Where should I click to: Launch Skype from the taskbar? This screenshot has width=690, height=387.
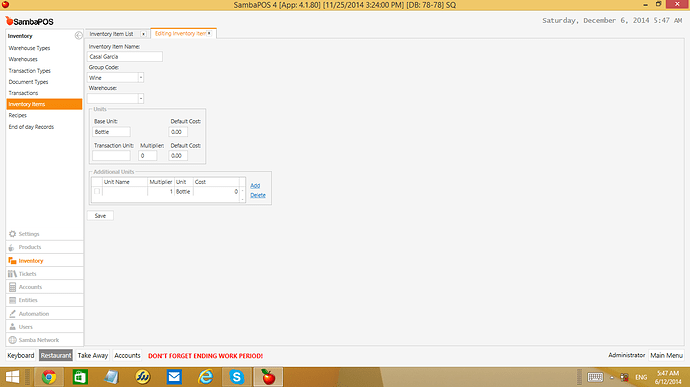[x=237, y=377]
